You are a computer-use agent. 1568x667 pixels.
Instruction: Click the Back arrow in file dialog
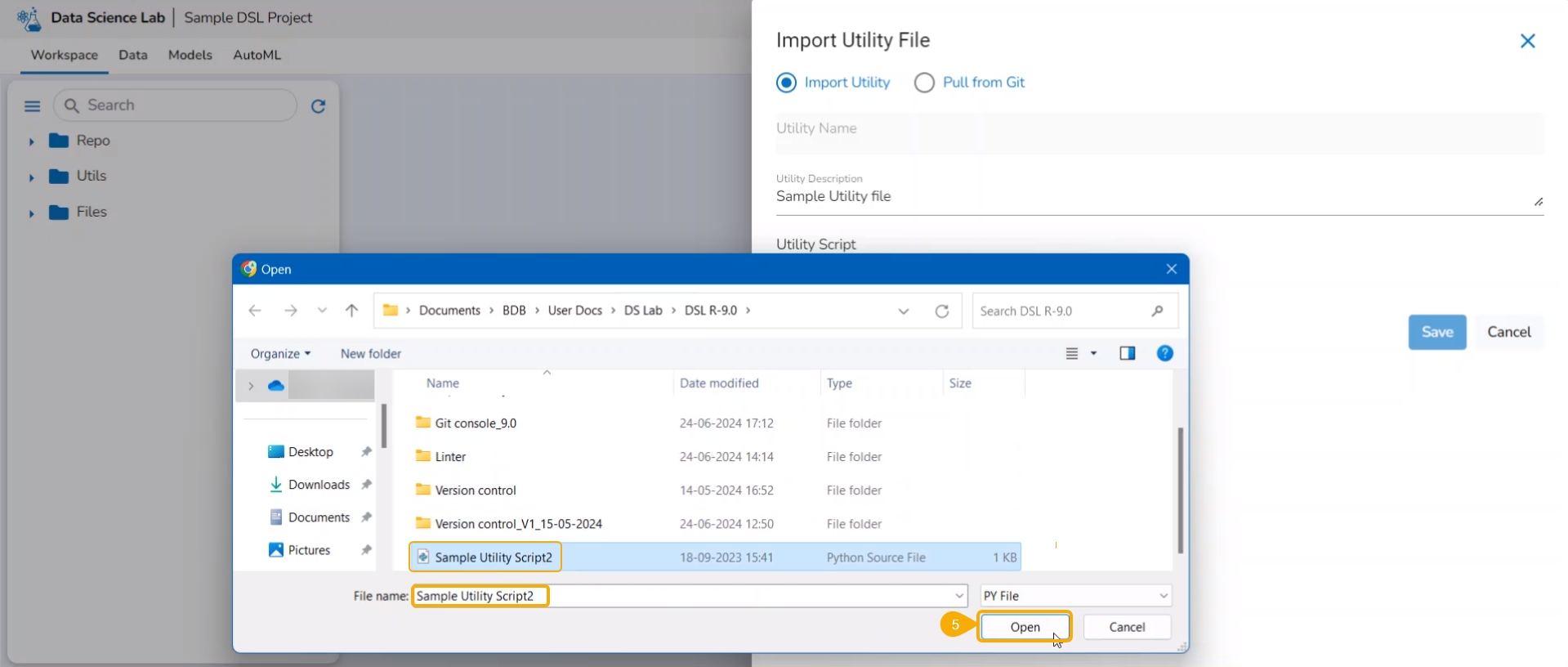[255, 311]
